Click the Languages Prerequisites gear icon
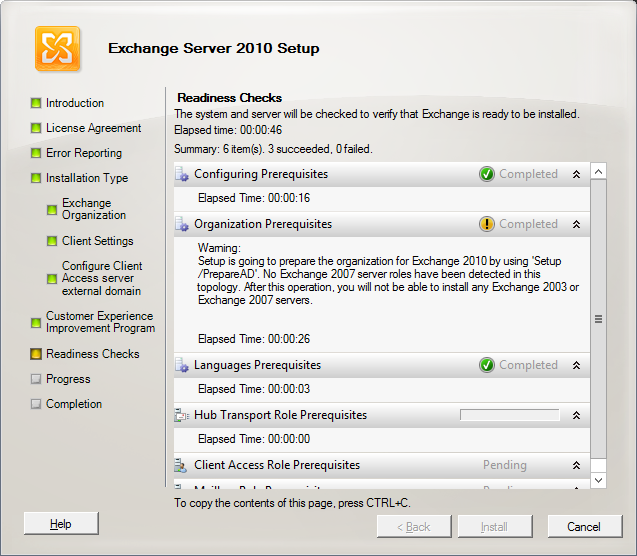637x556 pixels. point(182,365)
